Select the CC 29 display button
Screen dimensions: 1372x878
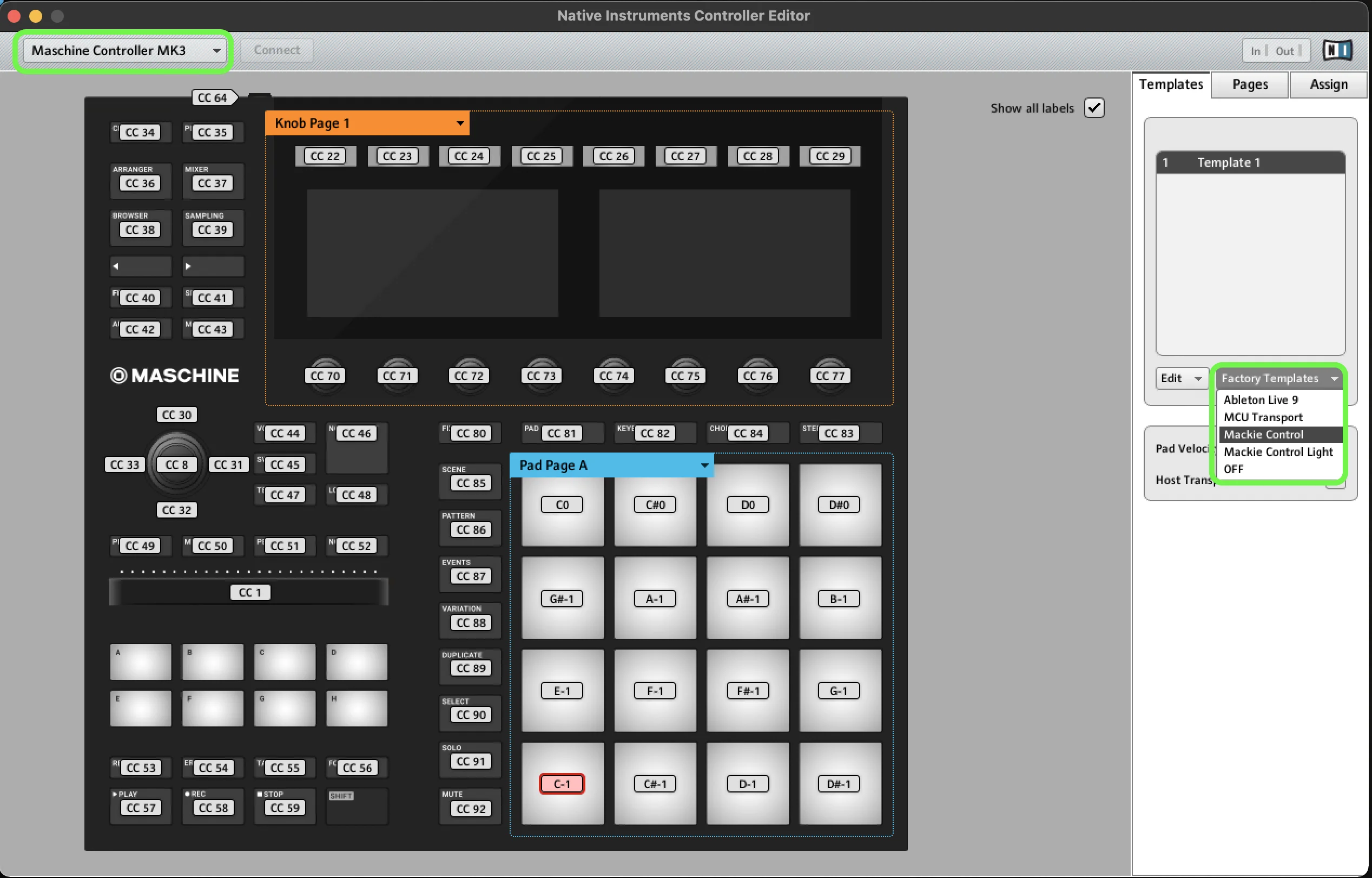pyautogui.click(x=829, y=156)
